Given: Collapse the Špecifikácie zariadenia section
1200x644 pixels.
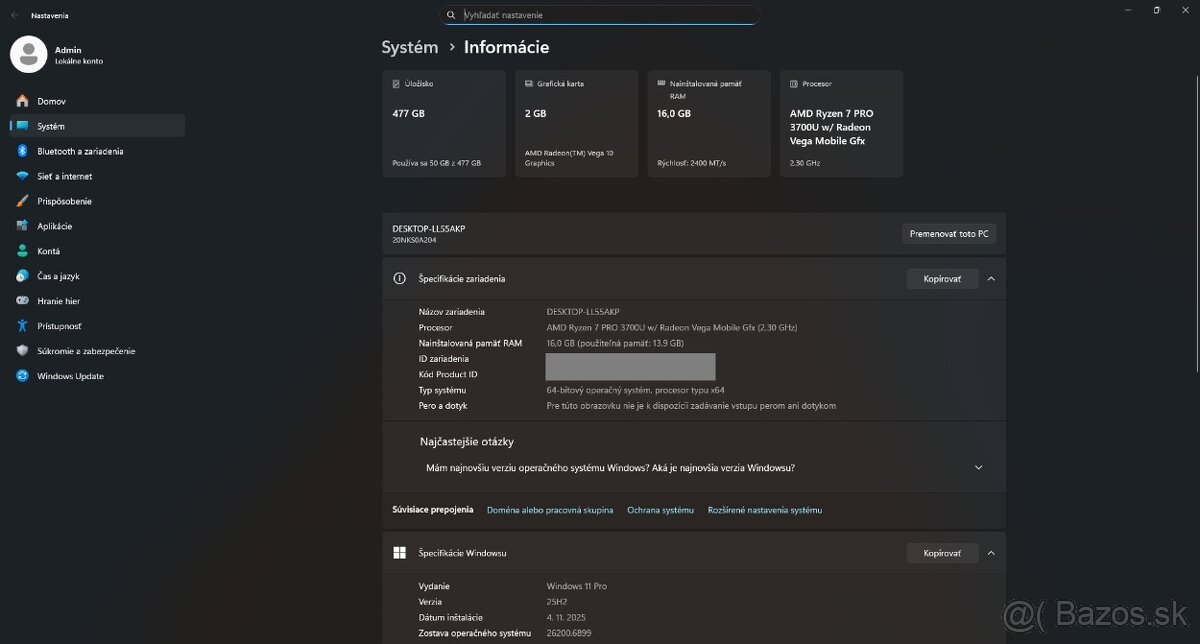Looking at the screenshot, I should [x=991, y=278].
